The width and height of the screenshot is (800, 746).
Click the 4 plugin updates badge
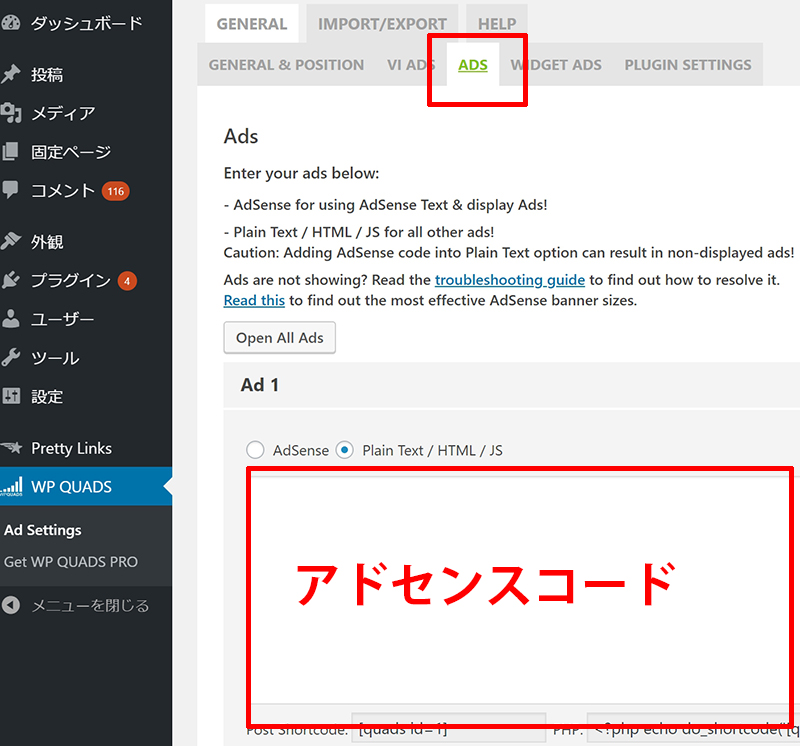pyautogui.click(x=127, y=281)
